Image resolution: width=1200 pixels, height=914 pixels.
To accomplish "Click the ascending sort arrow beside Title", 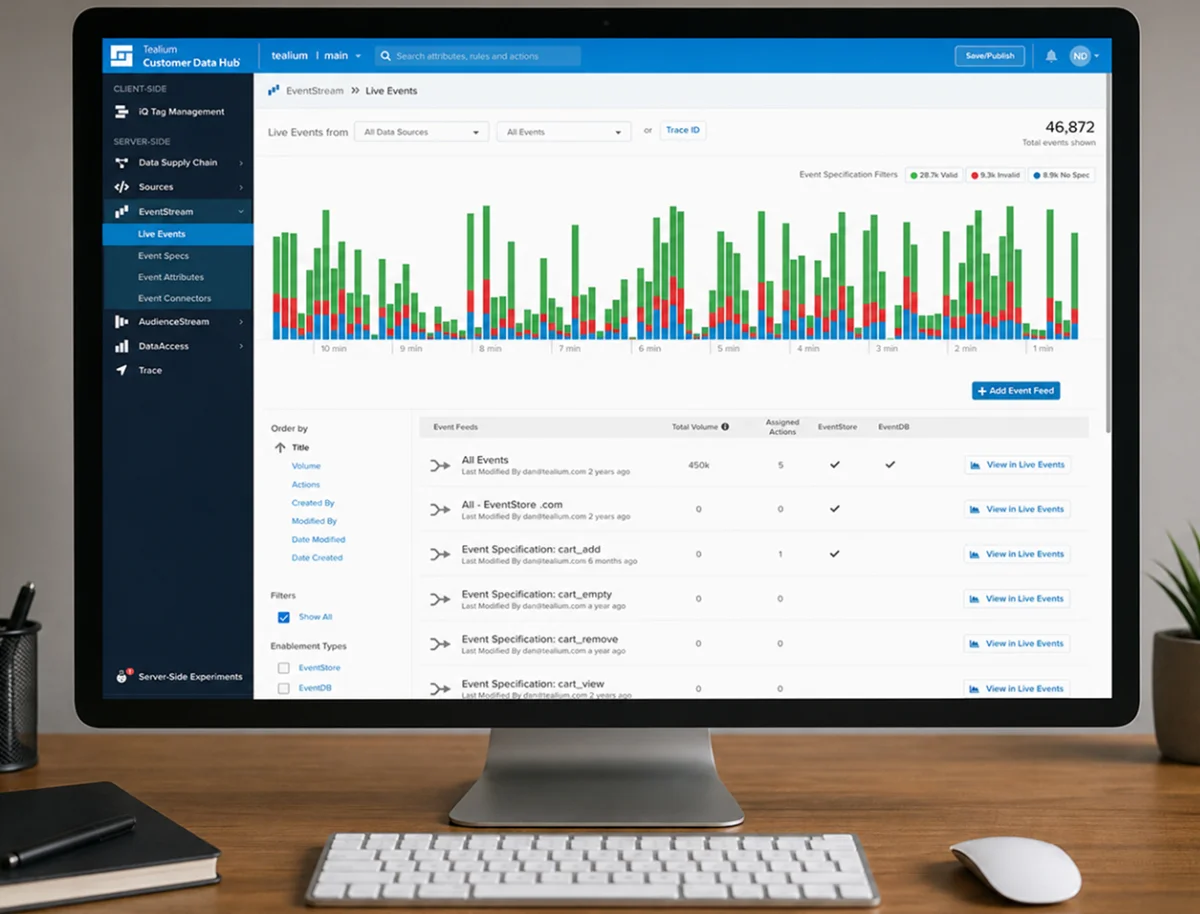I will (280, 447).
